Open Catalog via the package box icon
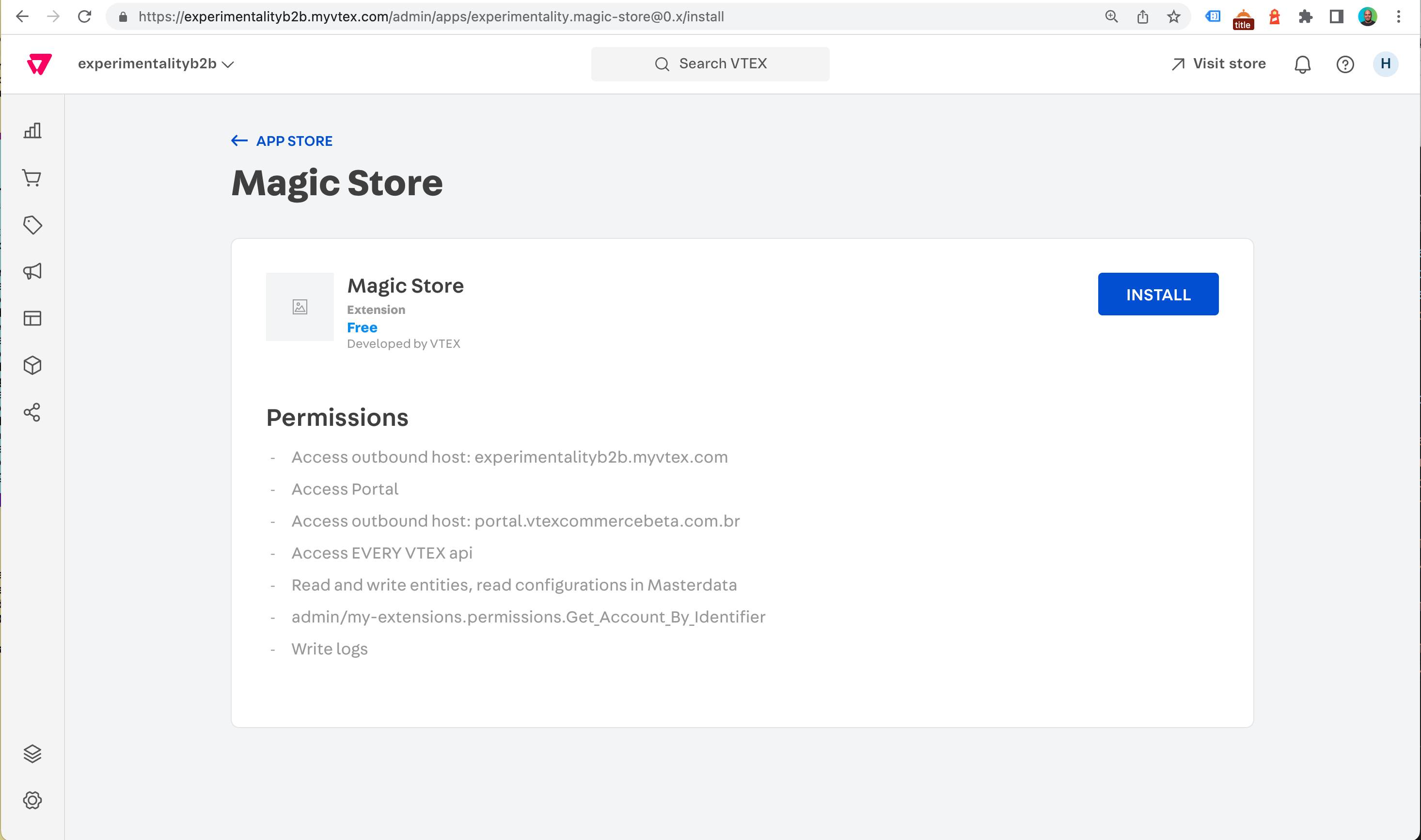 [32, 365]
